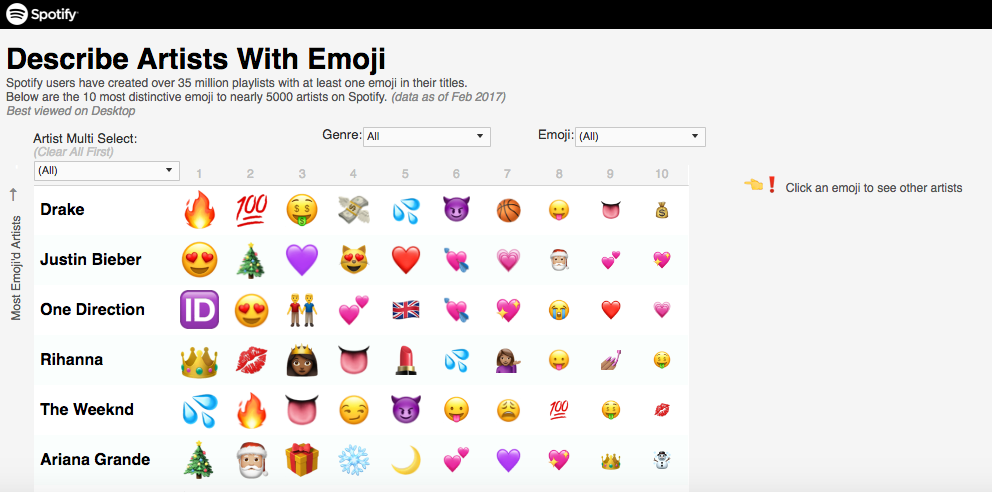Click Drake's purple devil emoji
Image resolution: width=992 pixels, height=492 pixels.
(457, 210)
